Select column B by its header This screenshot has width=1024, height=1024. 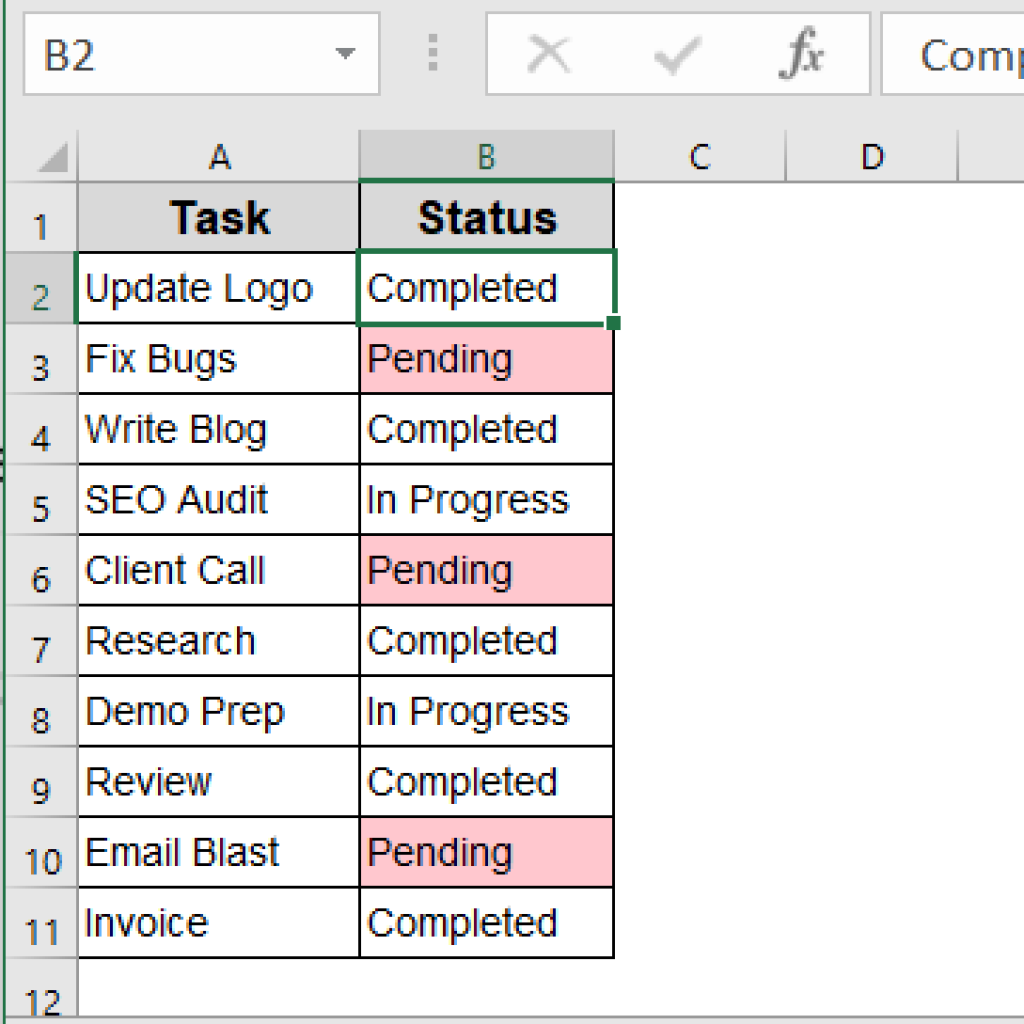pyautogui.click(x=485, y=157)
